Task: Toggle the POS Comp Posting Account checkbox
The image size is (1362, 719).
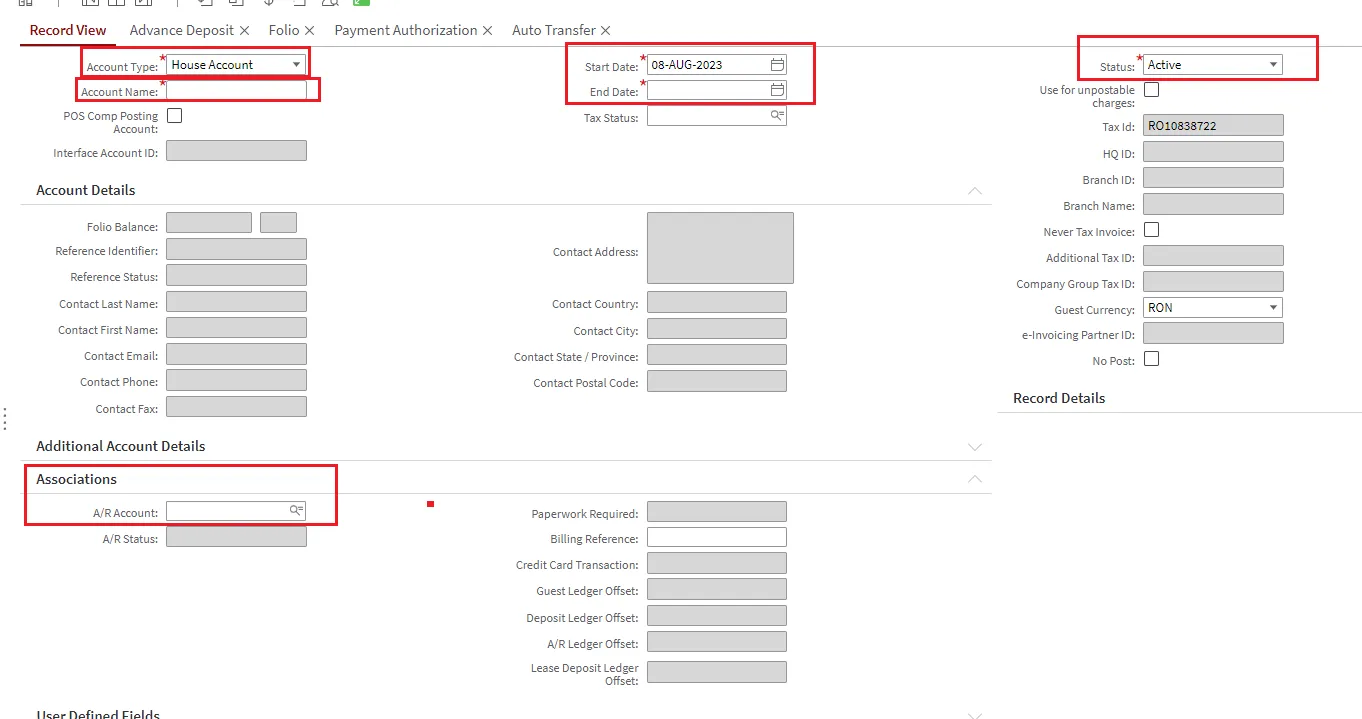Action: (x=174, y=116)
